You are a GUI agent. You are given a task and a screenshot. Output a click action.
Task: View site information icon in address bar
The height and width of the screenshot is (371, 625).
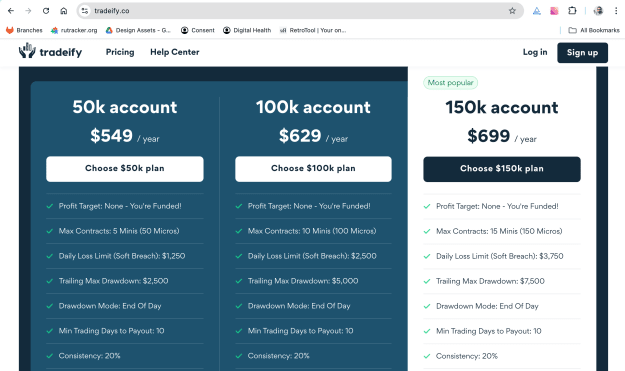(x=85, y=11)
